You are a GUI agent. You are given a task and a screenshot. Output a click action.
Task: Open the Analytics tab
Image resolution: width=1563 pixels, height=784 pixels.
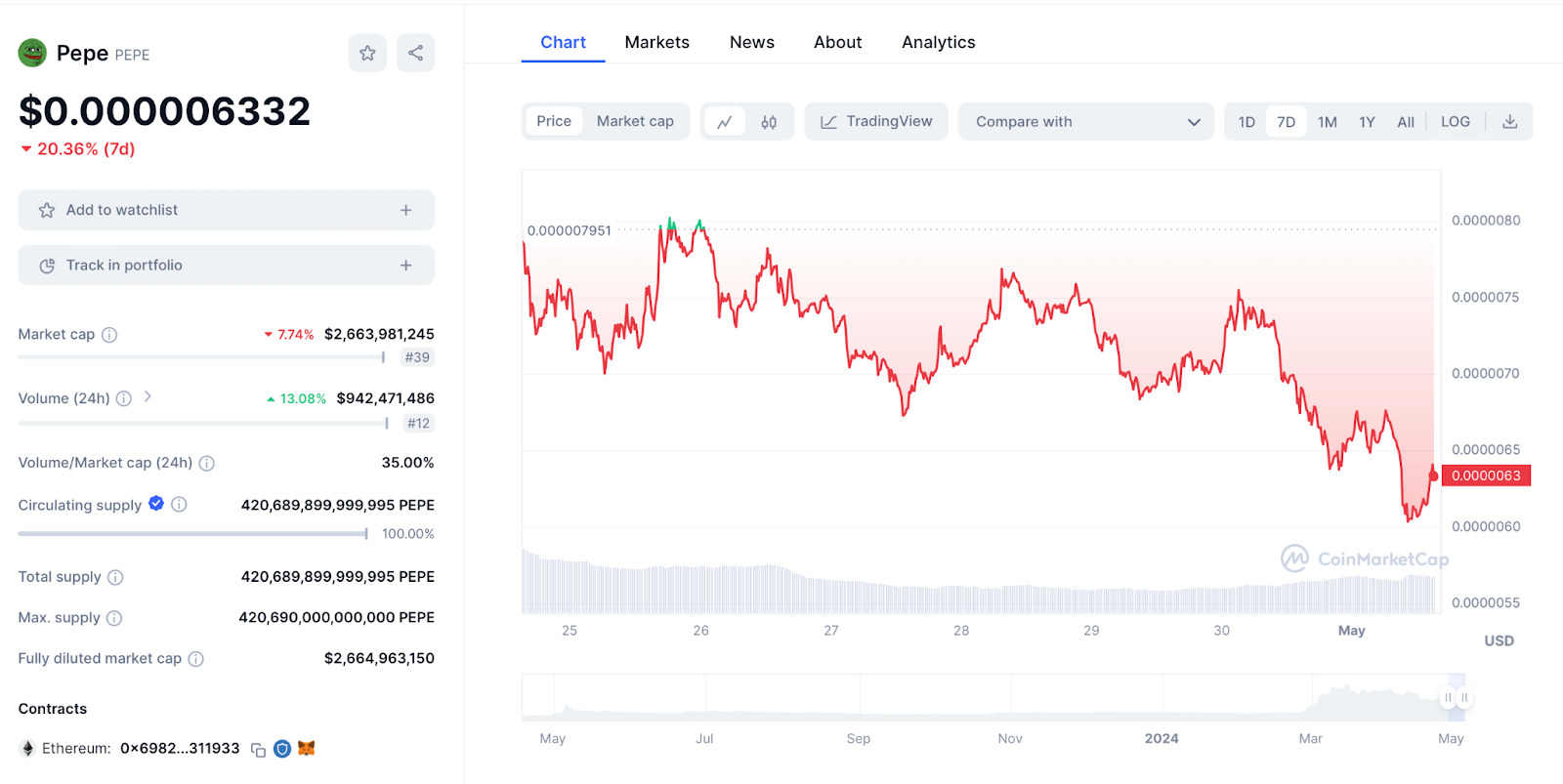click(939, 42)
